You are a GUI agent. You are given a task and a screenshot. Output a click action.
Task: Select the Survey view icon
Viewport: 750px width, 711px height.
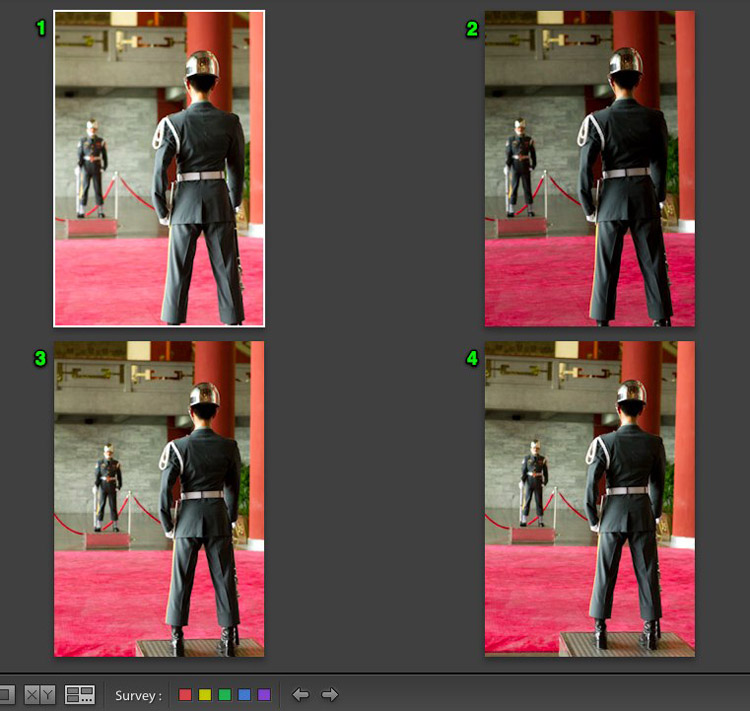(80, 694)
